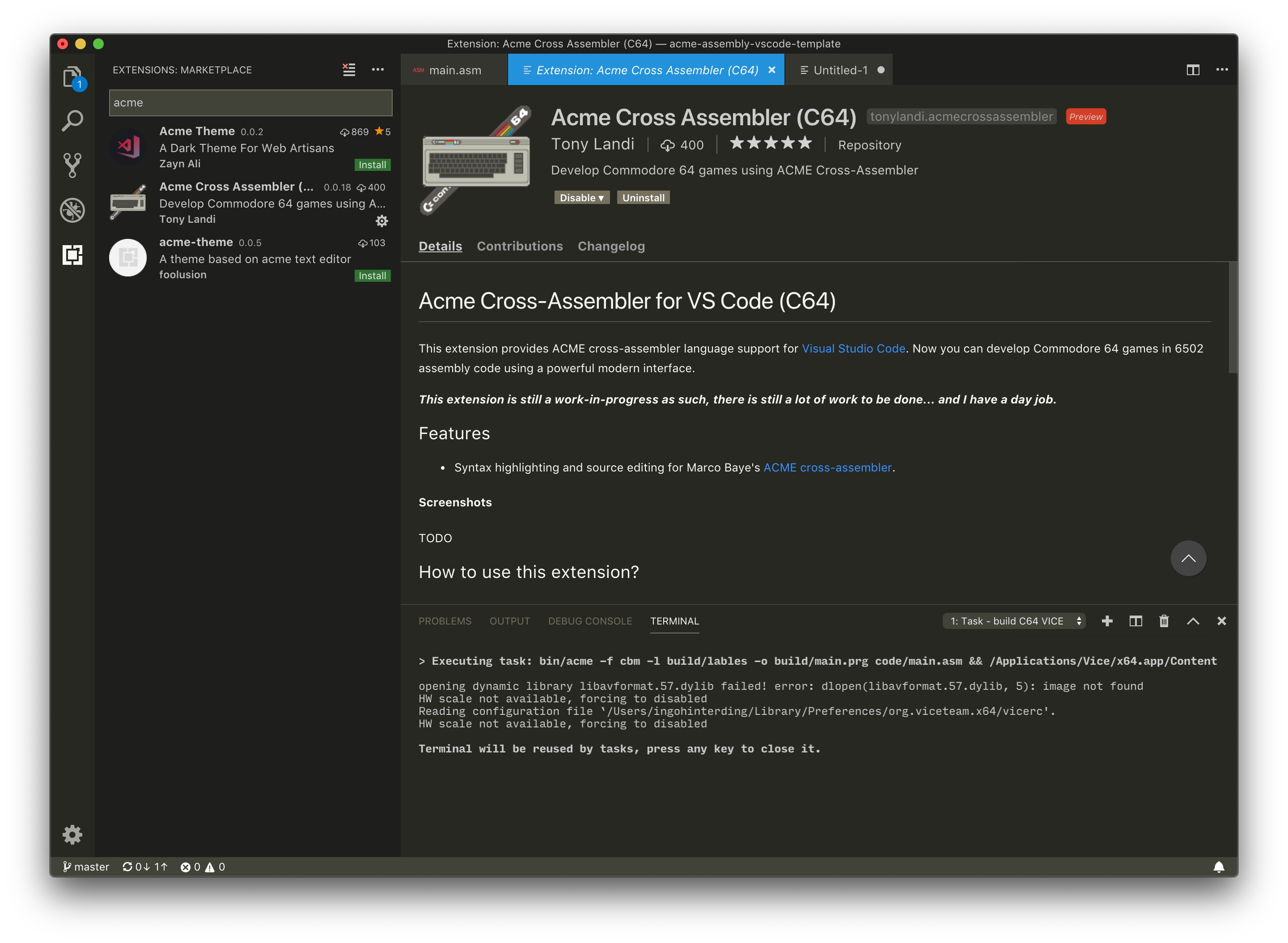The image size is (1288, 943).
Task: Clear extensions search results icon
Action: [349, 70]
